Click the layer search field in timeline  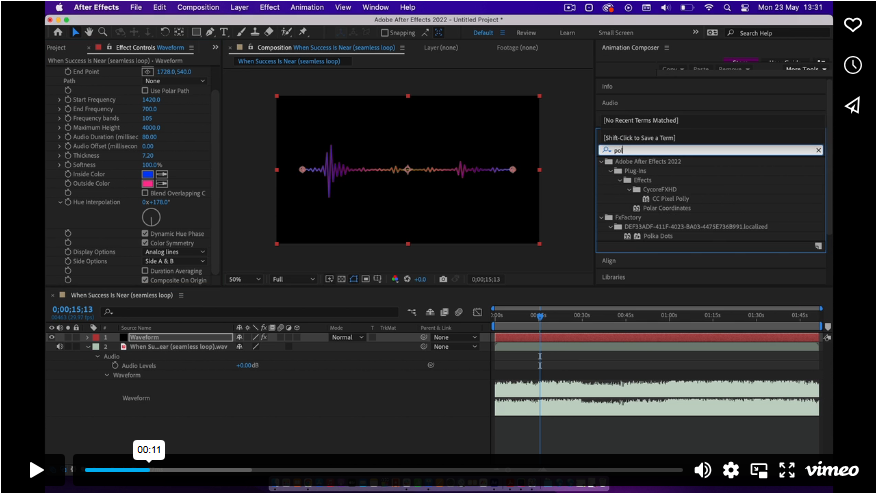[250, 312]
